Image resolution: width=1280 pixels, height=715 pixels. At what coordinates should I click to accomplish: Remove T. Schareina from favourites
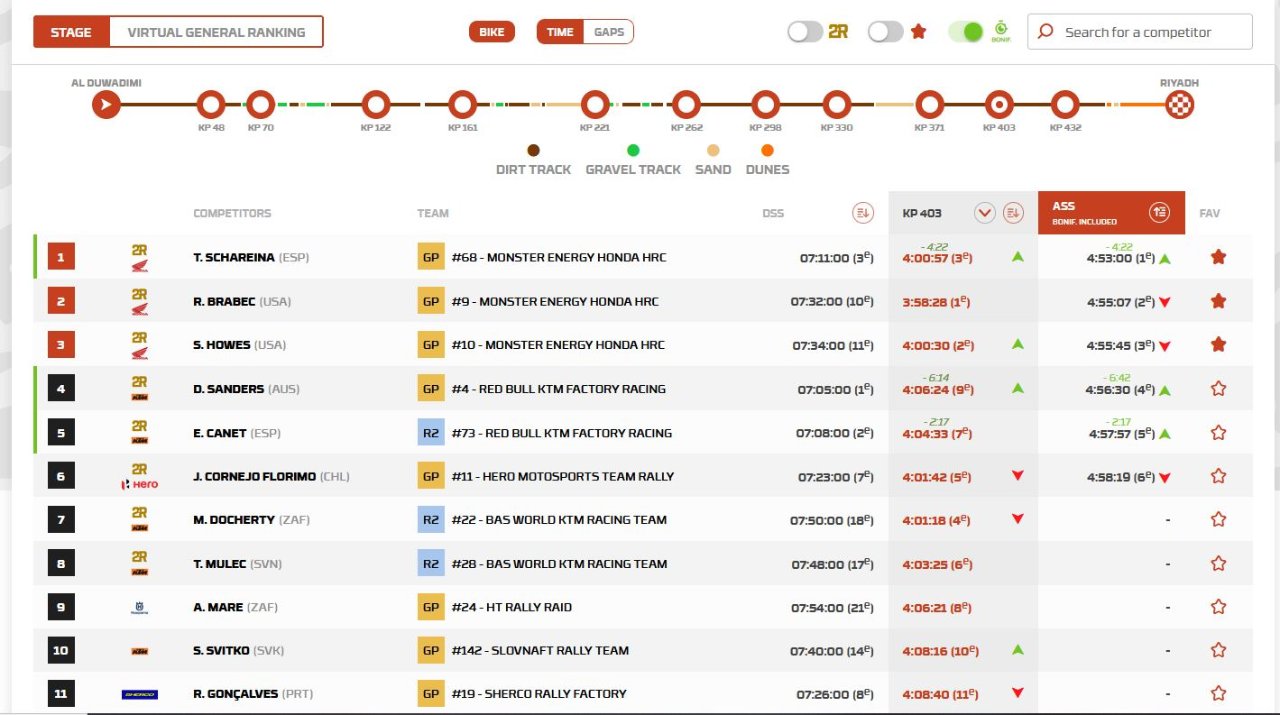[1218, 257]
